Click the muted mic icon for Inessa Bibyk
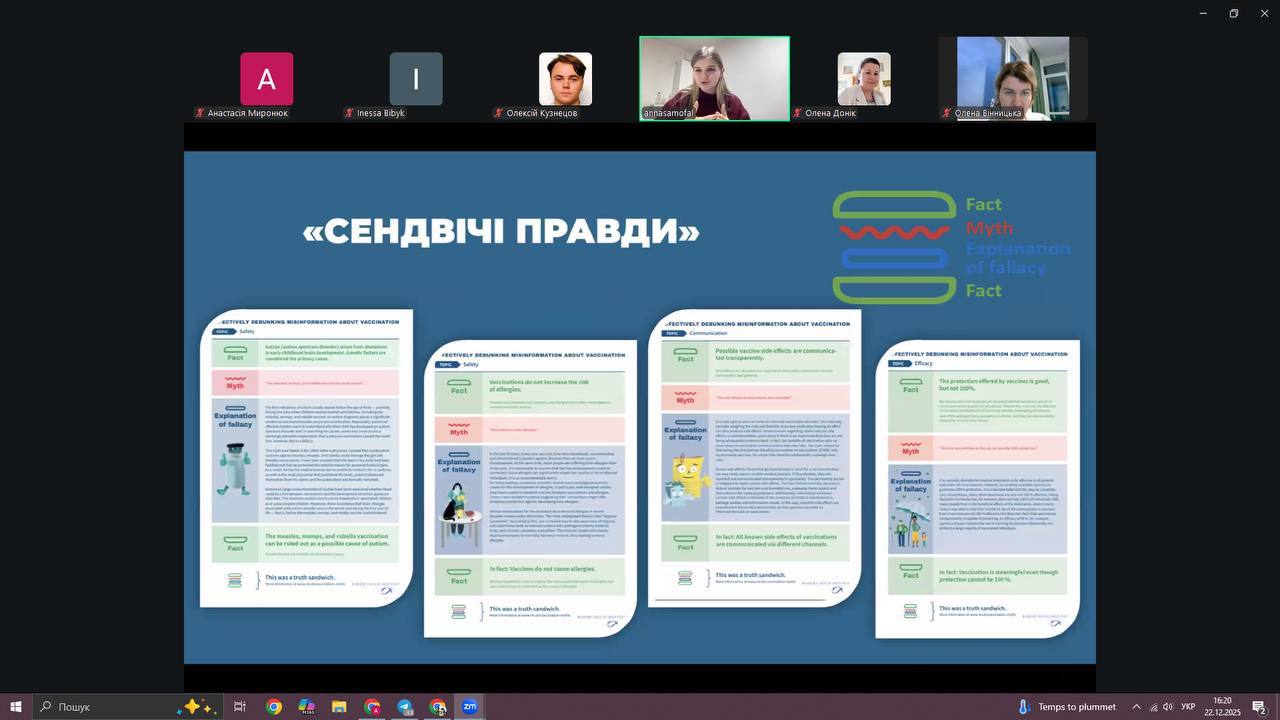The width and height of the screenshot is (1280, 720). [349, 113]
